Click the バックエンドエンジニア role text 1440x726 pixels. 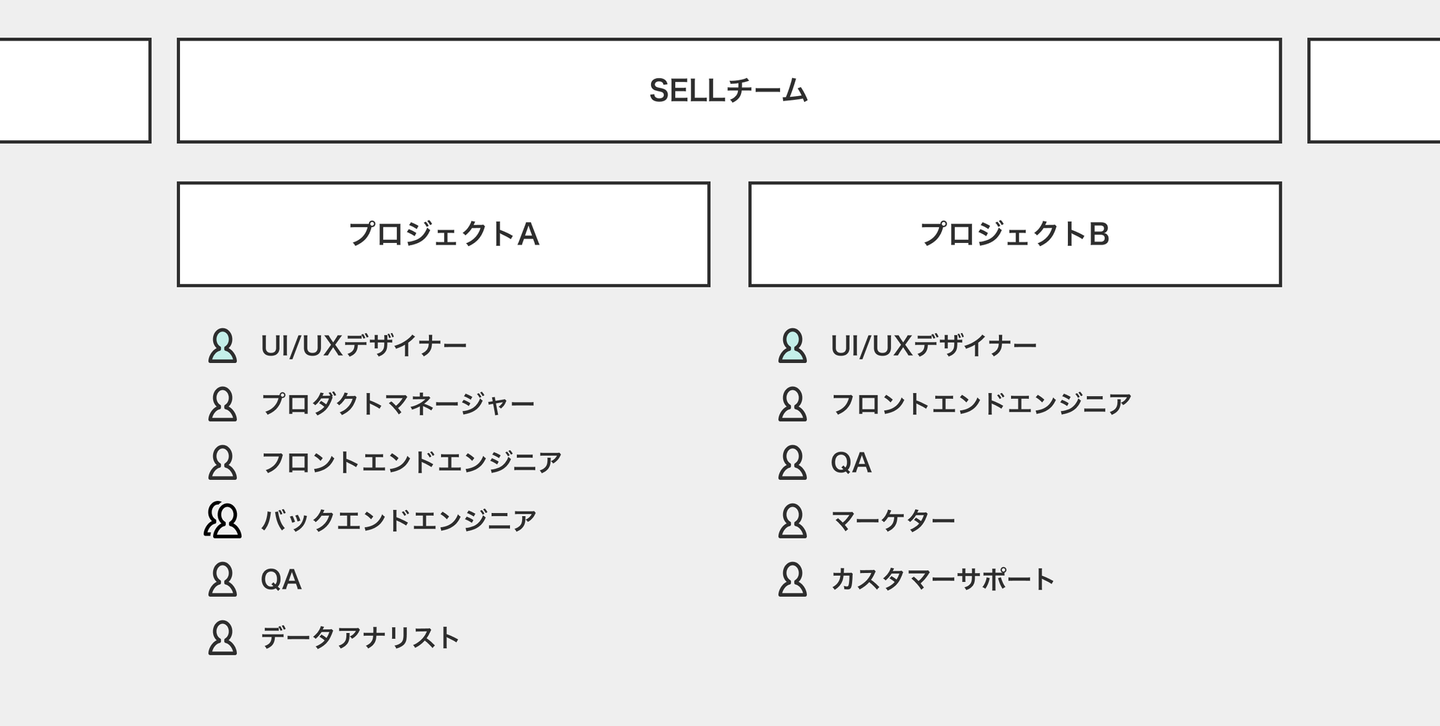tap(398, 520)
